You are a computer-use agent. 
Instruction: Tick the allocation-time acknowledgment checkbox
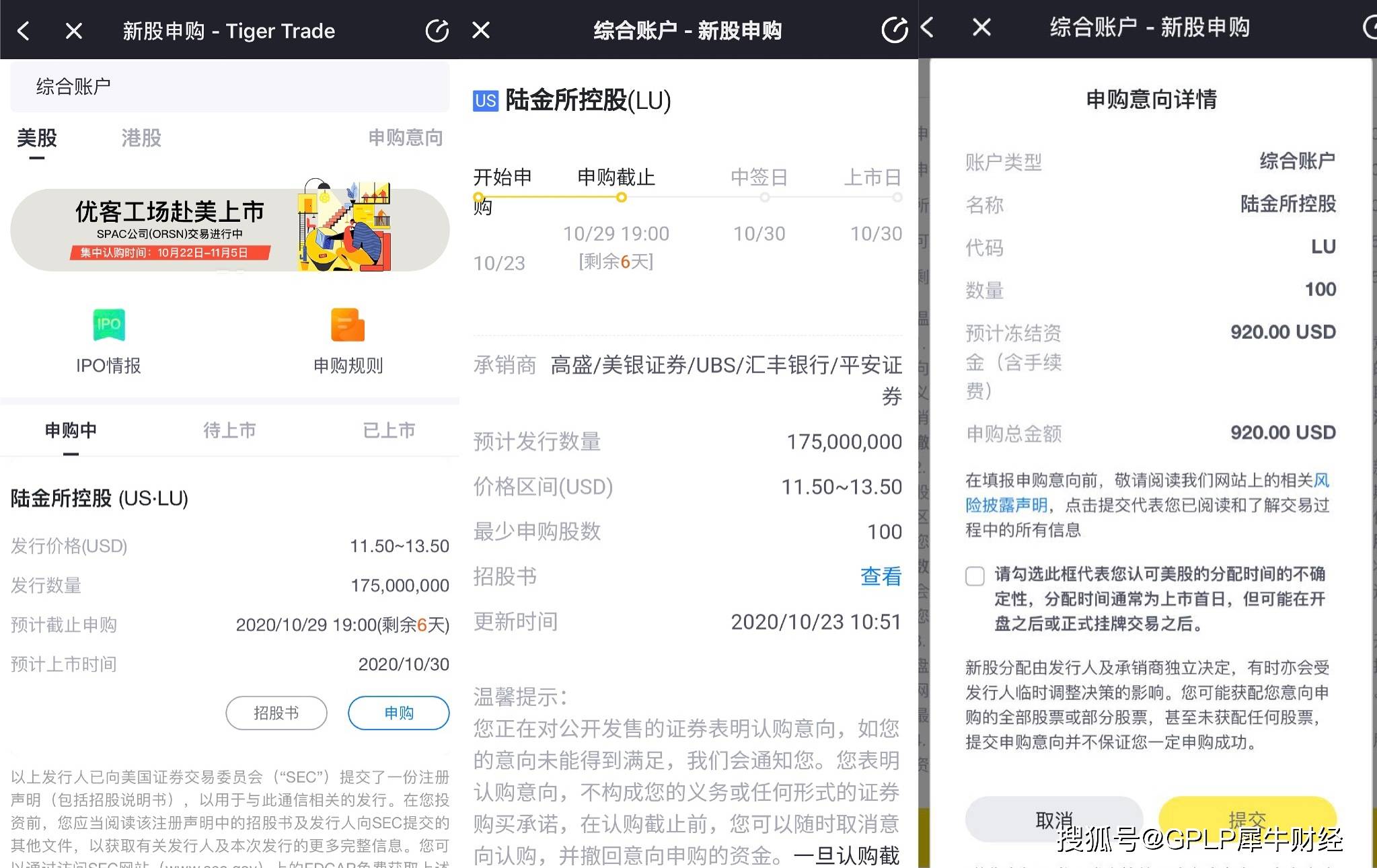975,576
